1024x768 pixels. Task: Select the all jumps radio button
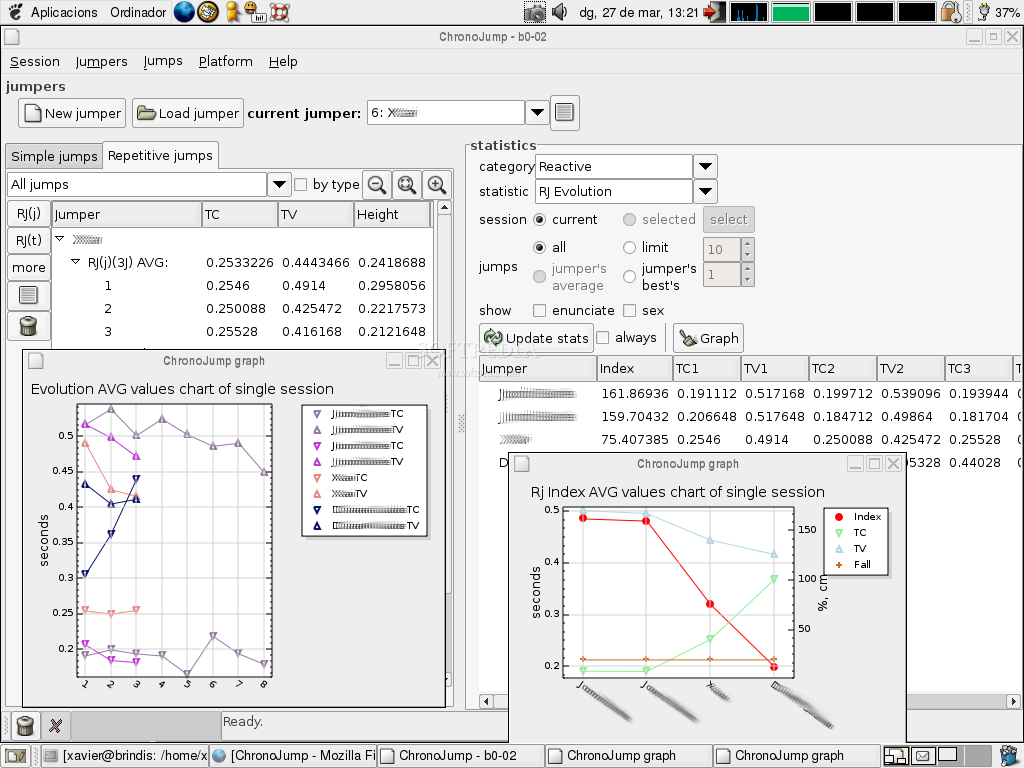539,248
